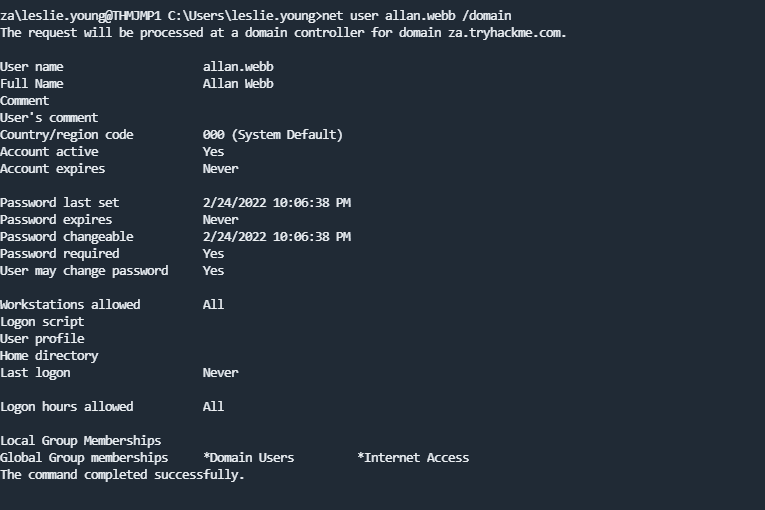Click the '*Internet Access' group entry
The image size is (765, 510).
[x=413, y=458]
